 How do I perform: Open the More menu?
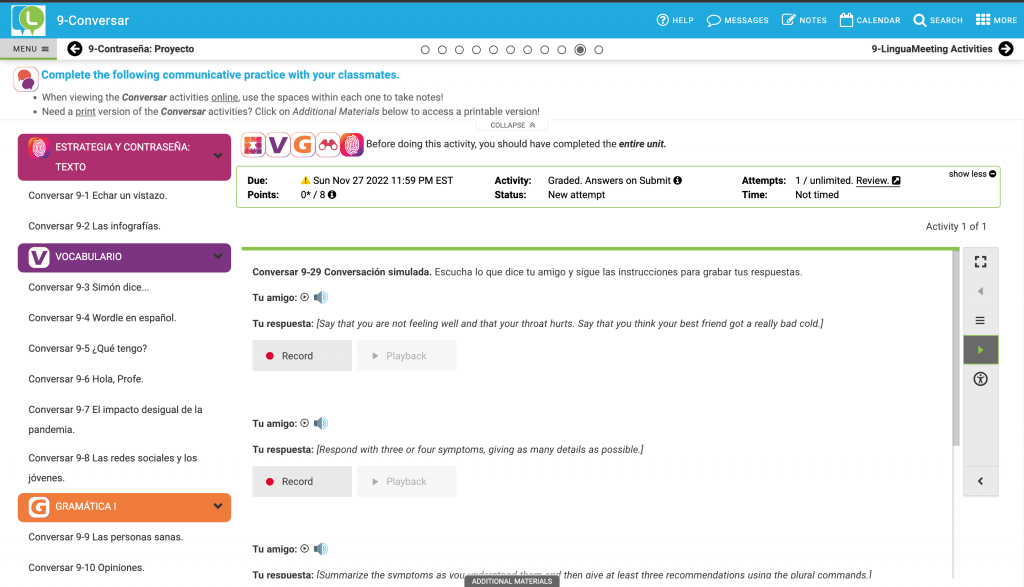click(x=996, y=20)
